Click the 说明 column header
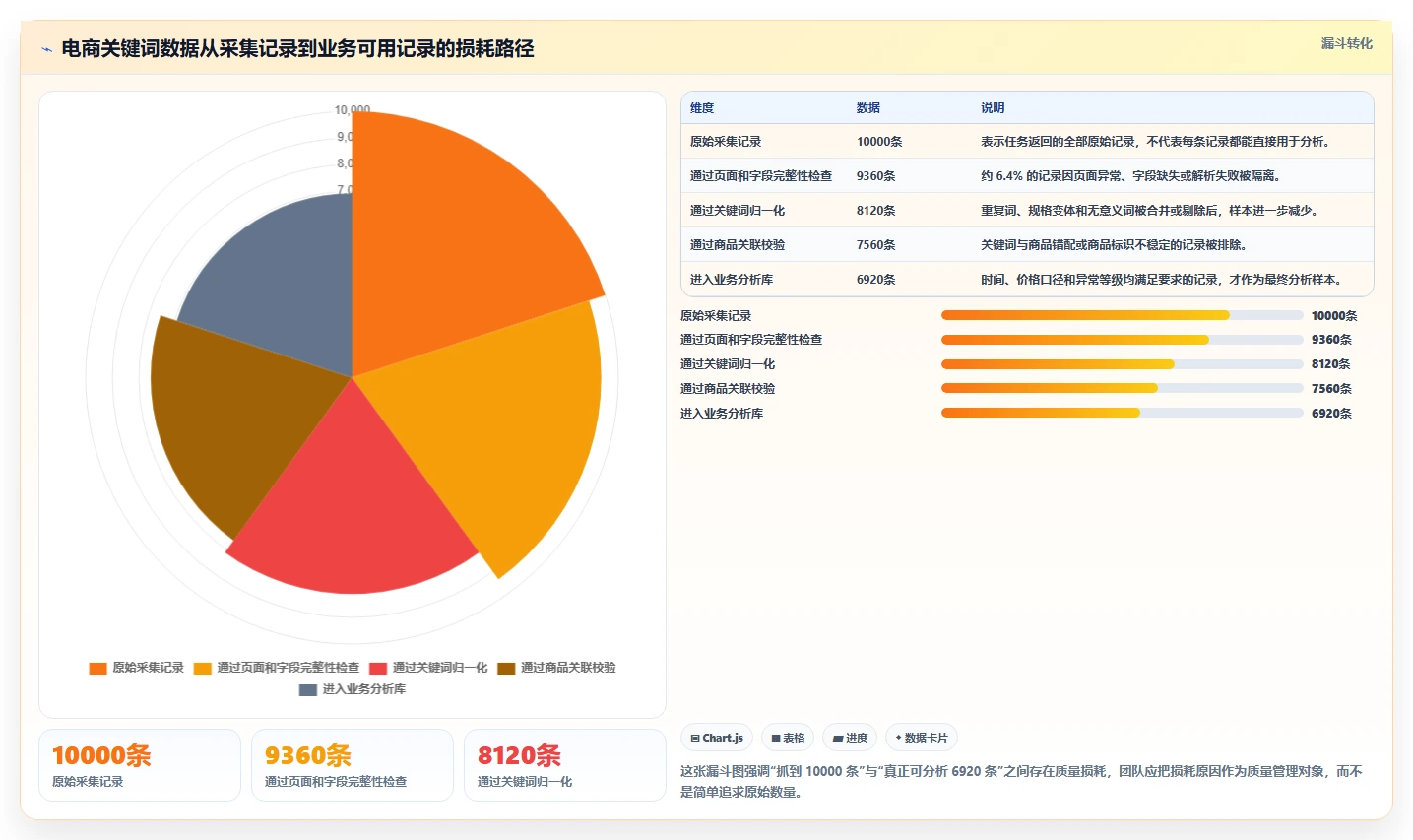 click(x=993, y=108)
